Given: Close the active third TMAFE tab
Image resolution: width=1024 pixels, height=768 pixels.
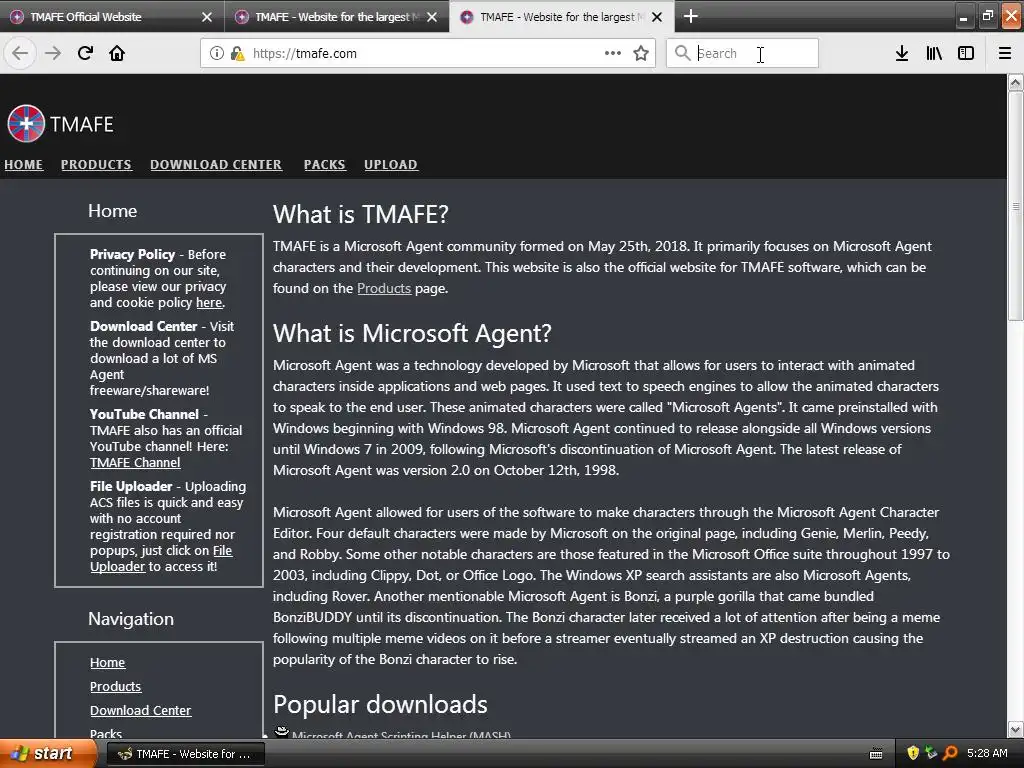Looking at the screenshot, I should click(658, 17).
